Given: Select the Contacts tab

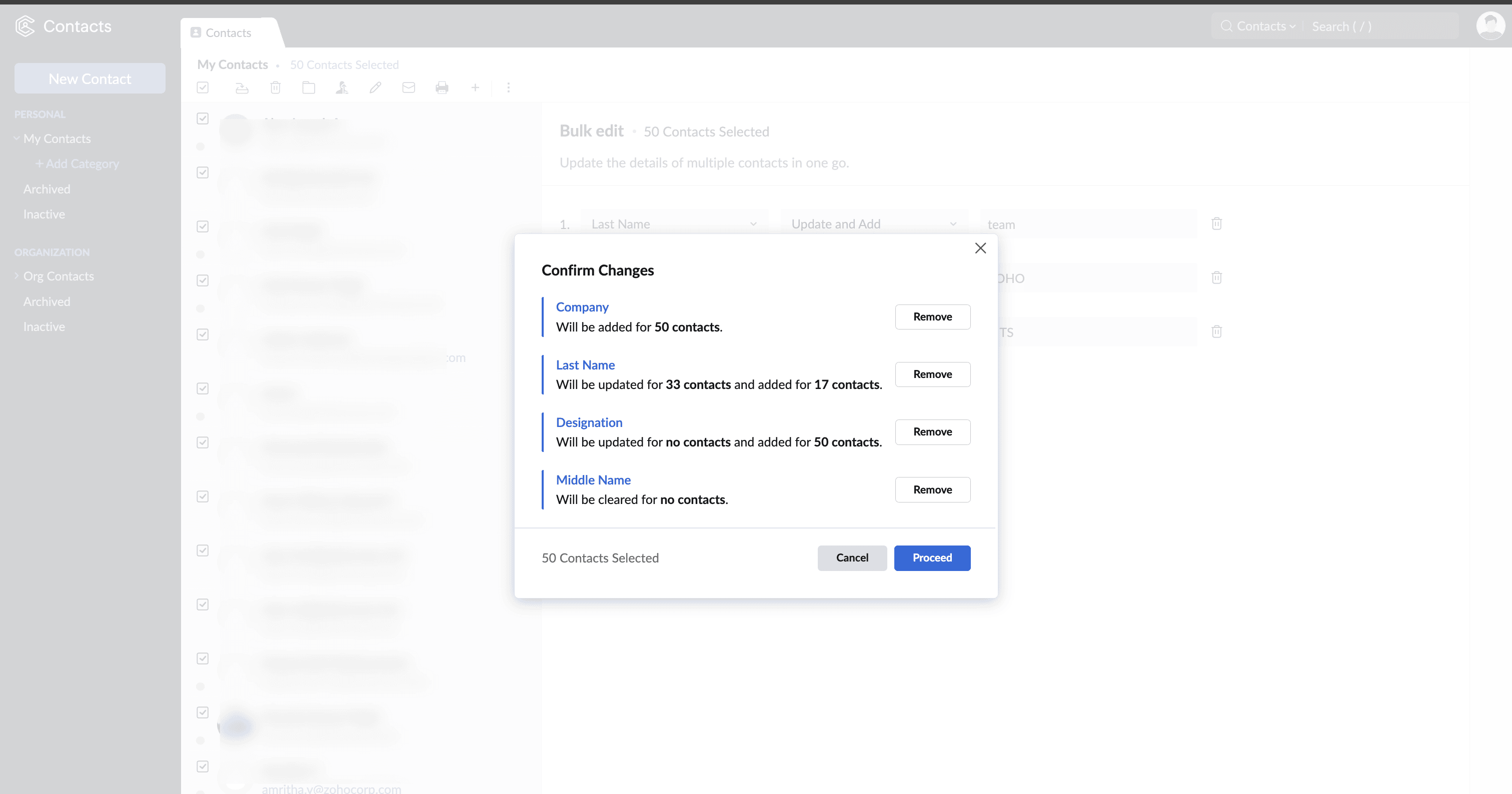Looking at the screenshot, I should [x=228, y=33].
